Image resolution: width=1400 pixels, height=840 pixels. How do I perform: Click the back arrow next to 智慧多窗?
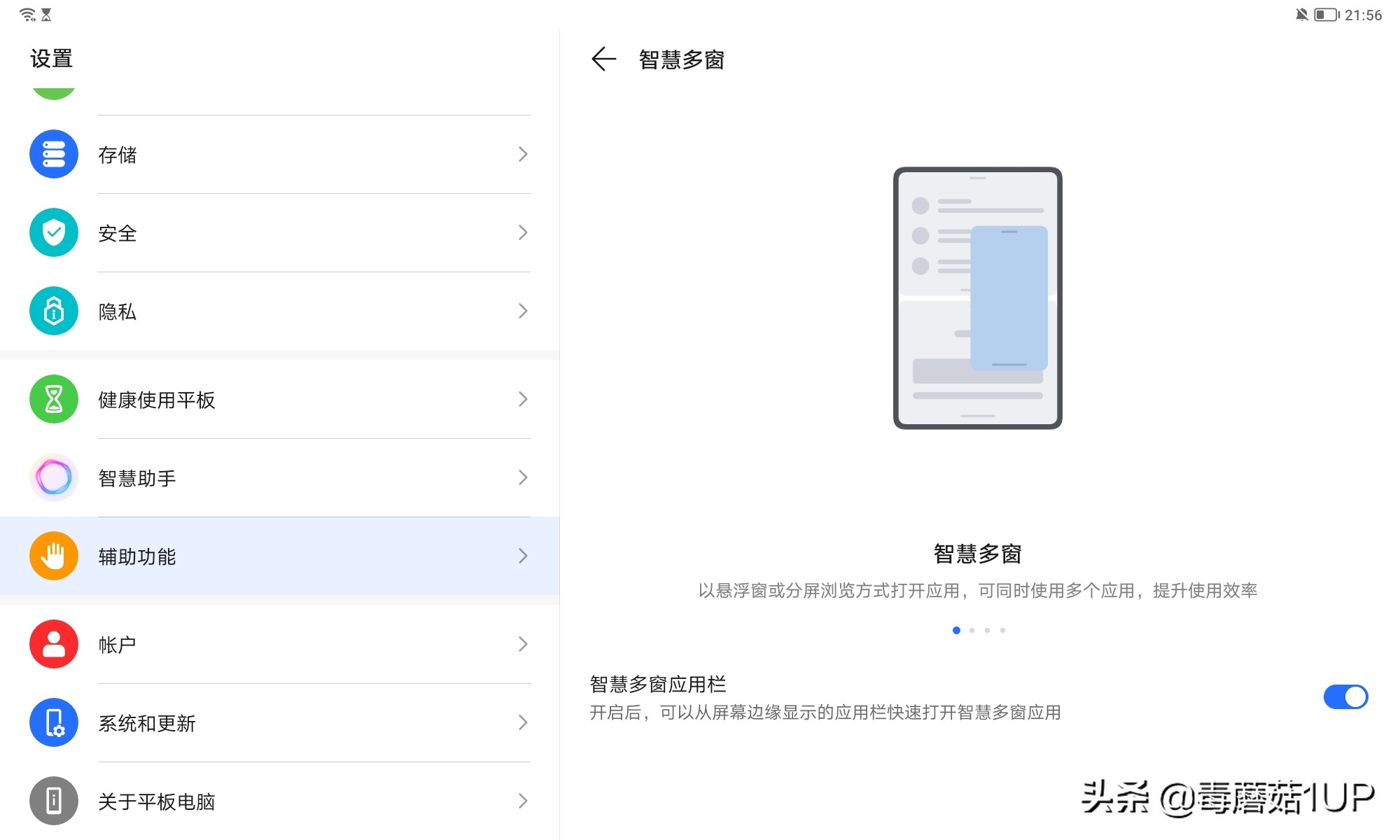603,60
